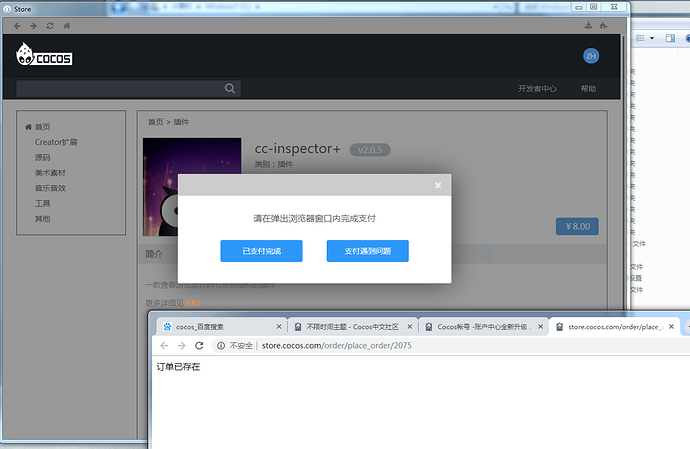The image size is (690, 449).
Task: Click 插件 in the breadcrumb
Action: tap(181, 122)
